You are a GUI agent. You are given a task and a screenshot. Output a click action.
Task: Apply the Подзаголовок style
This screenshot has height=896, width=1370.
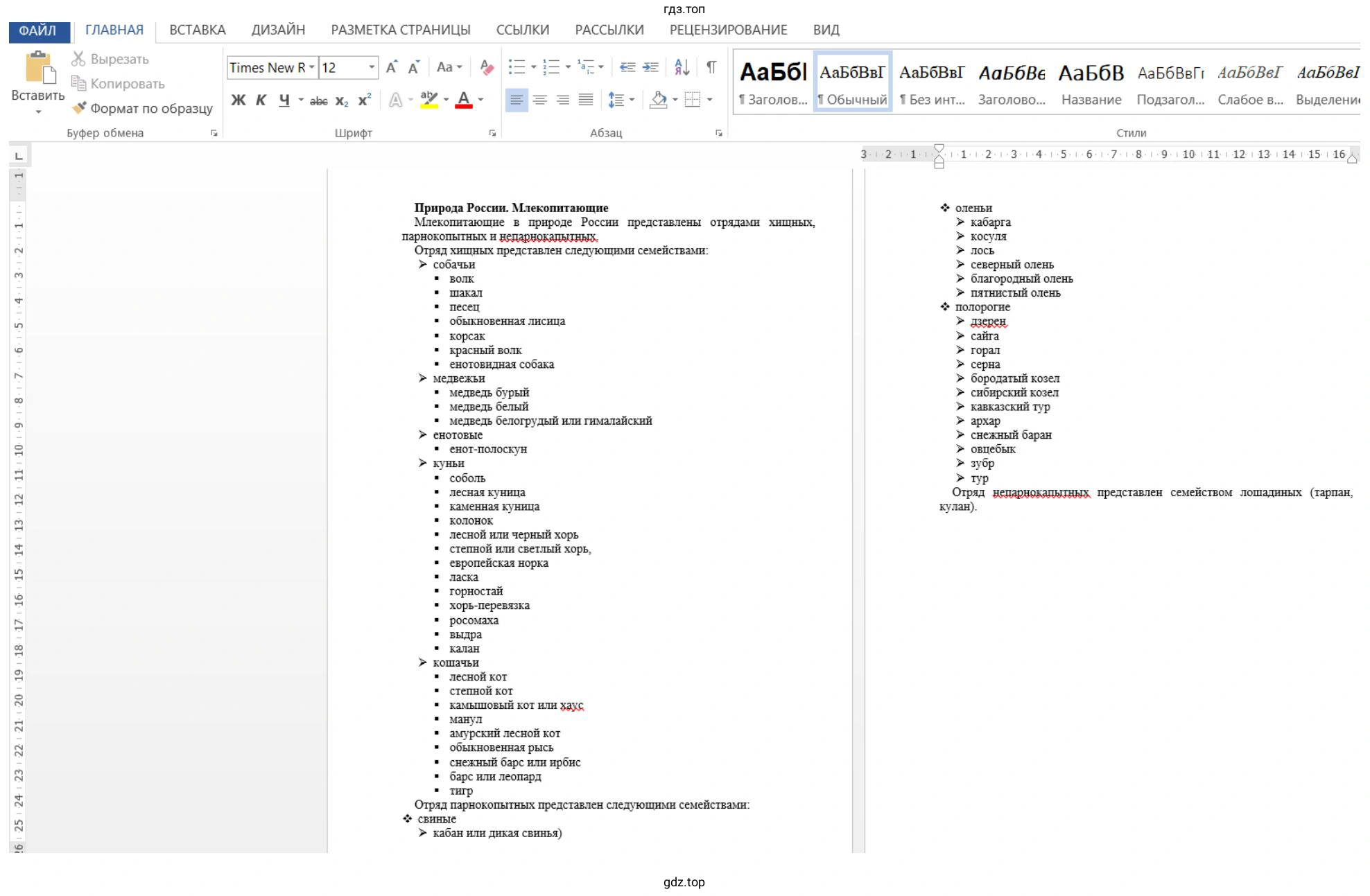click(1170, 82)
